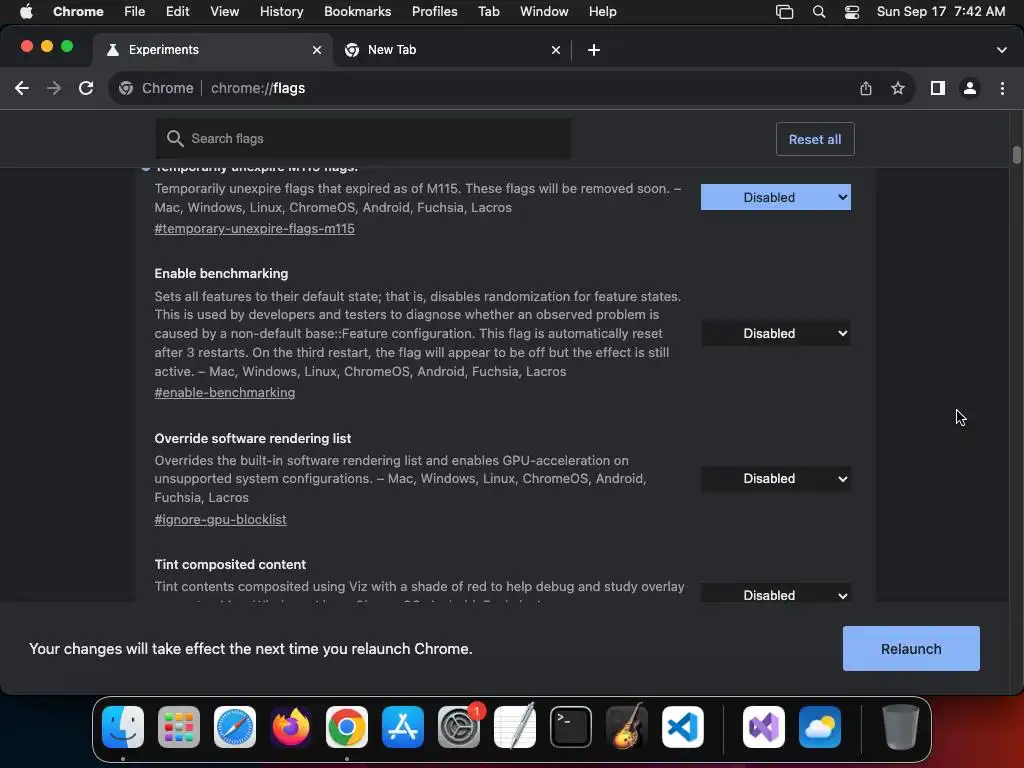Click the Override software rendering list heading

click(253, 438)
